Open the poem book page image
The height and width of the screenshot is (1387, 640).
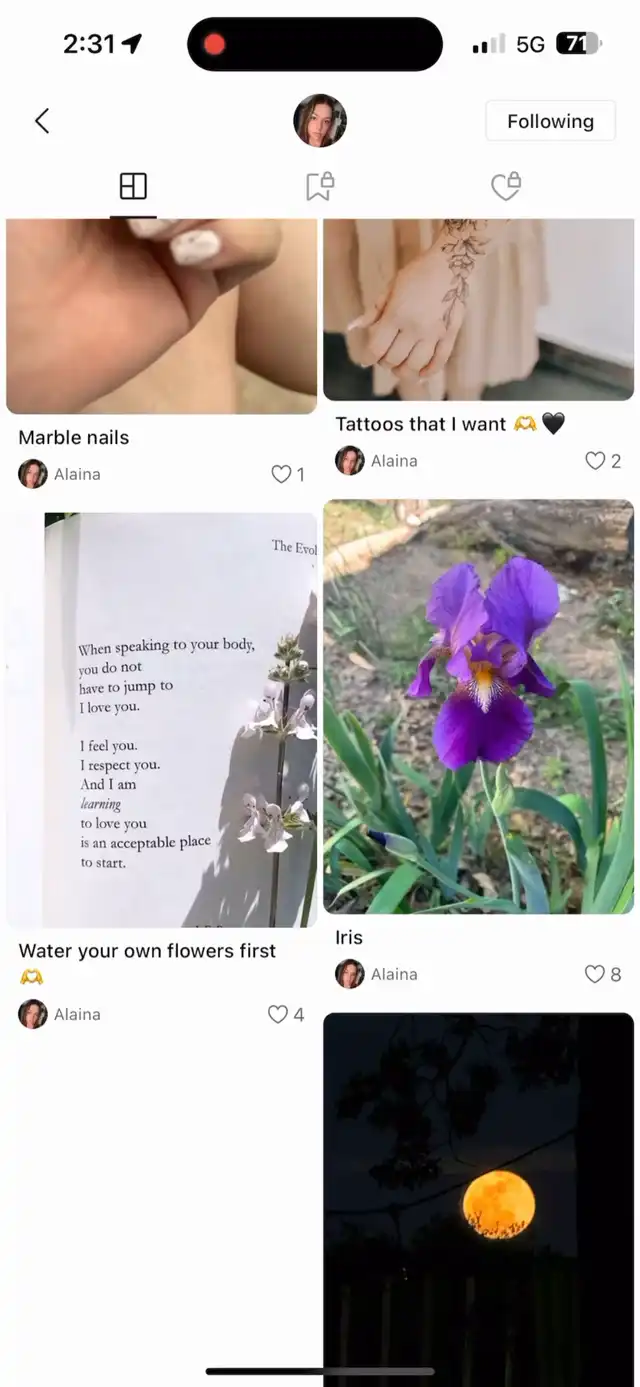162,720
